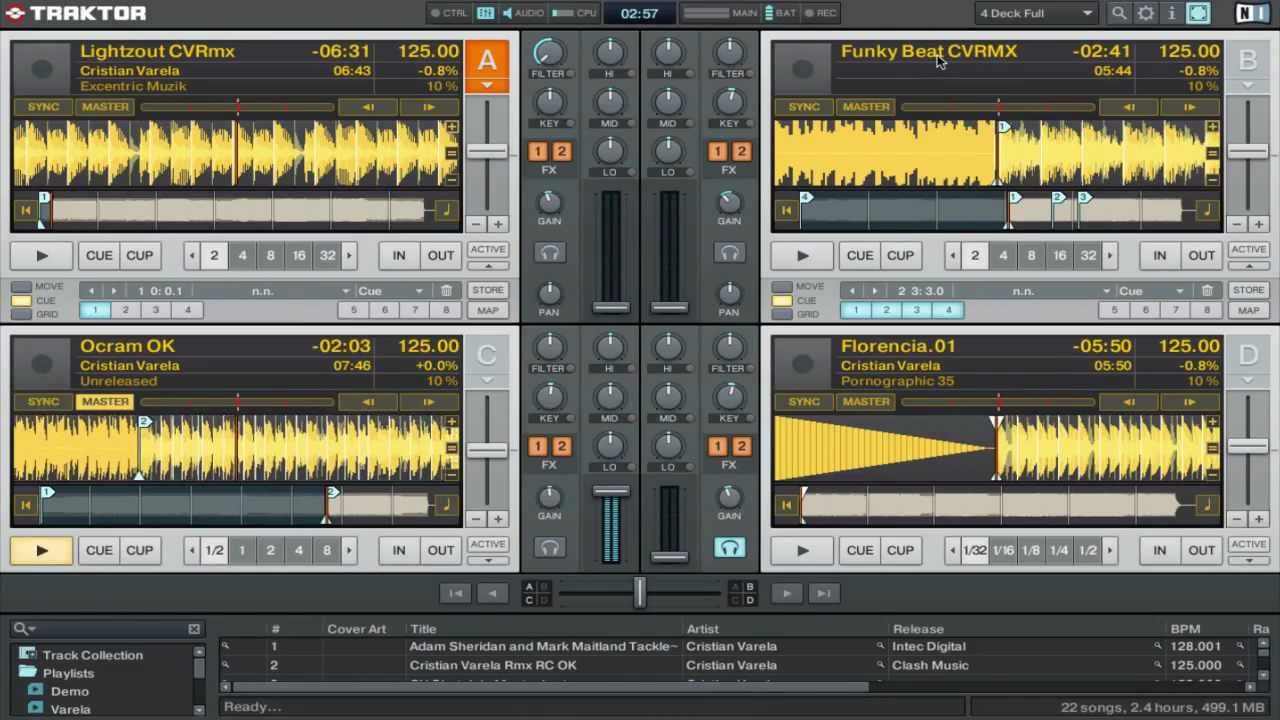Select 16-beat loop size on Deck A
The width and height of the screenshot is (1280, 720).
(298, 255)
